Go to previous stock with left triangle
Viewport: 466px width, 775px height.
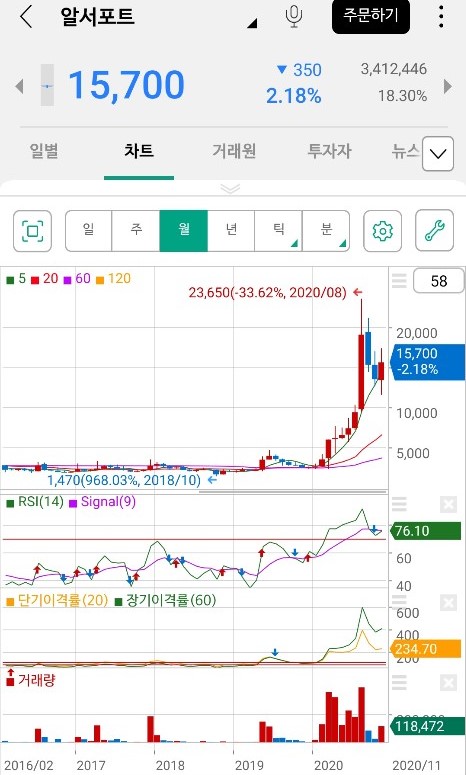(19, 86)
